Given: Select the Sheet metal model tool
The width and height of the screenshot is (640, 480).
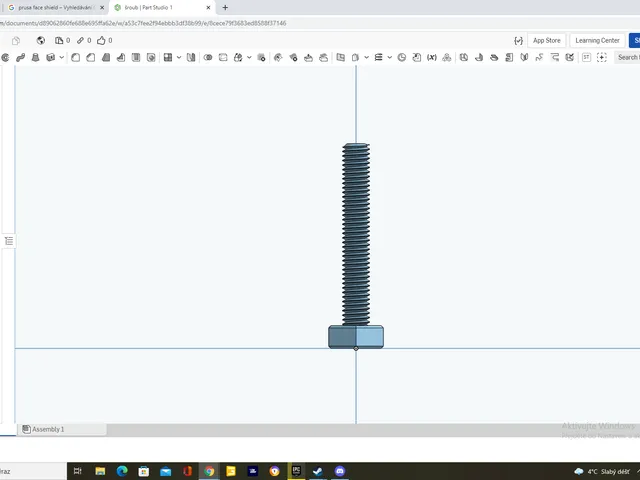Looking at the screenshot, I should (464, 58).
